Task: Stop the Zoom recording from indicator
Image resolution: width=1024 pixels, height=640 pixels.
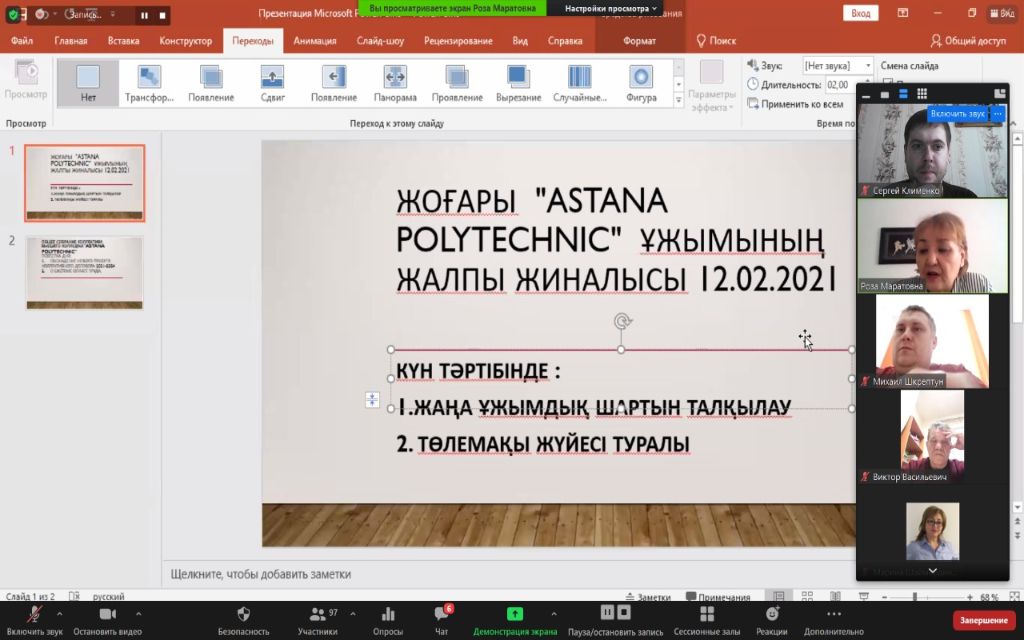Action: pyautogui.click(x=163, y=15)
